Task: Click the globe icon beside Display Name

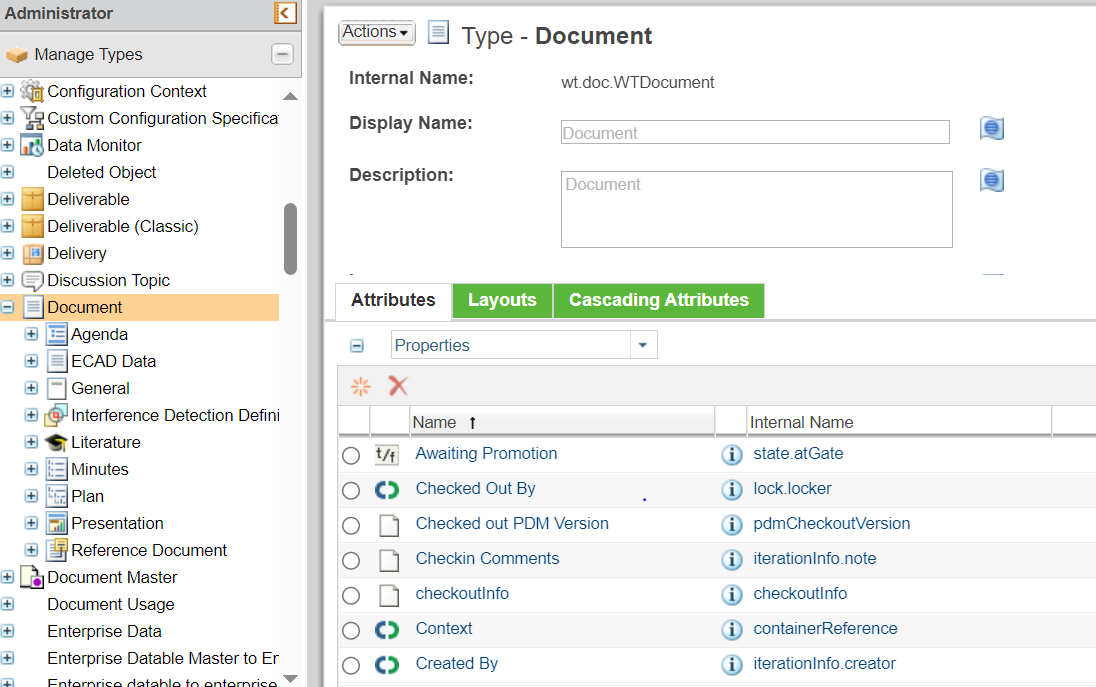Action: point(991,129)
